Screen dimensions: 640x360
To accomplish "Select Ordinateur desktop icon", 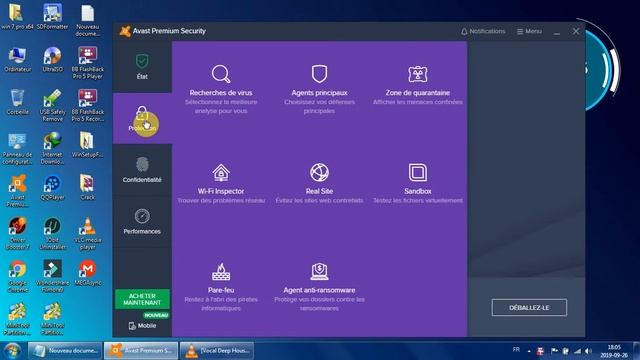I will tap(17, 60).
